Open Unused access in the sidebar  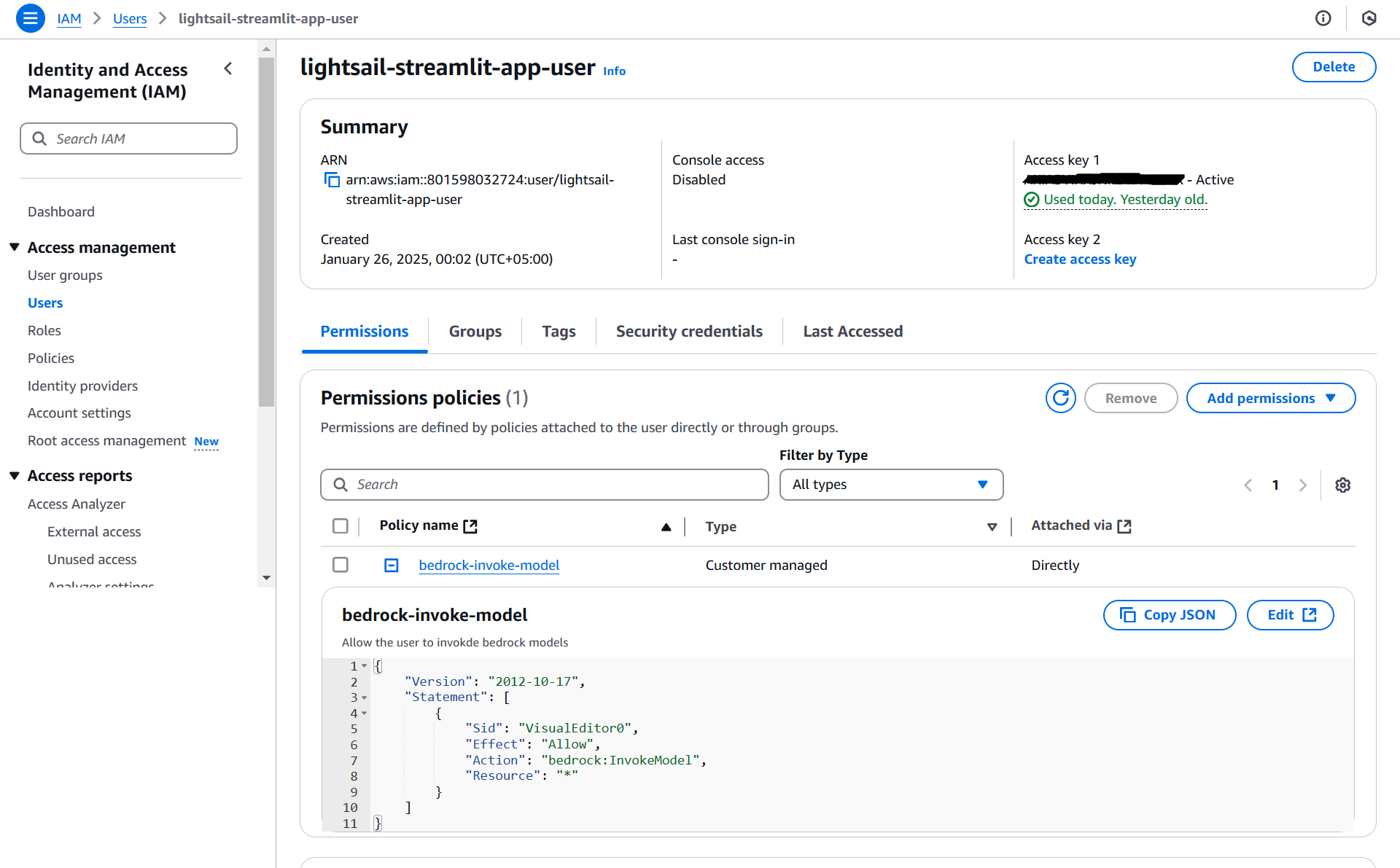(92, 560)
